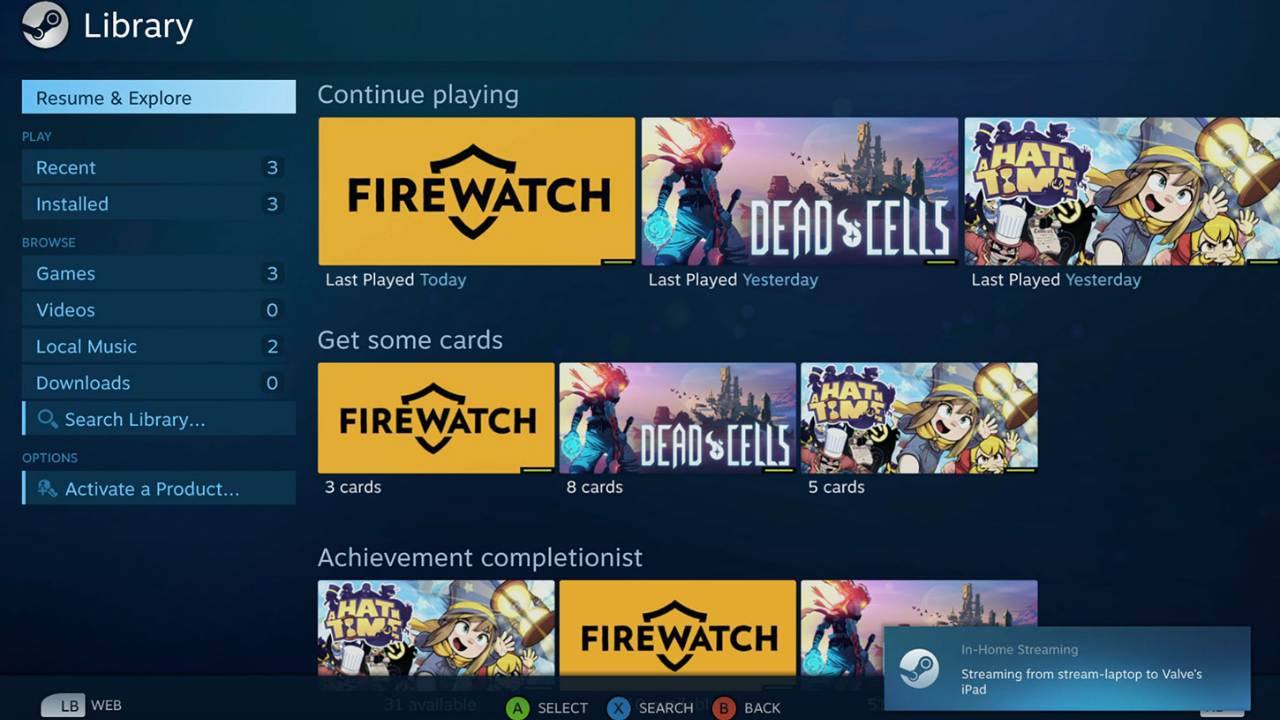Open the Recent games list

(159, 167)
